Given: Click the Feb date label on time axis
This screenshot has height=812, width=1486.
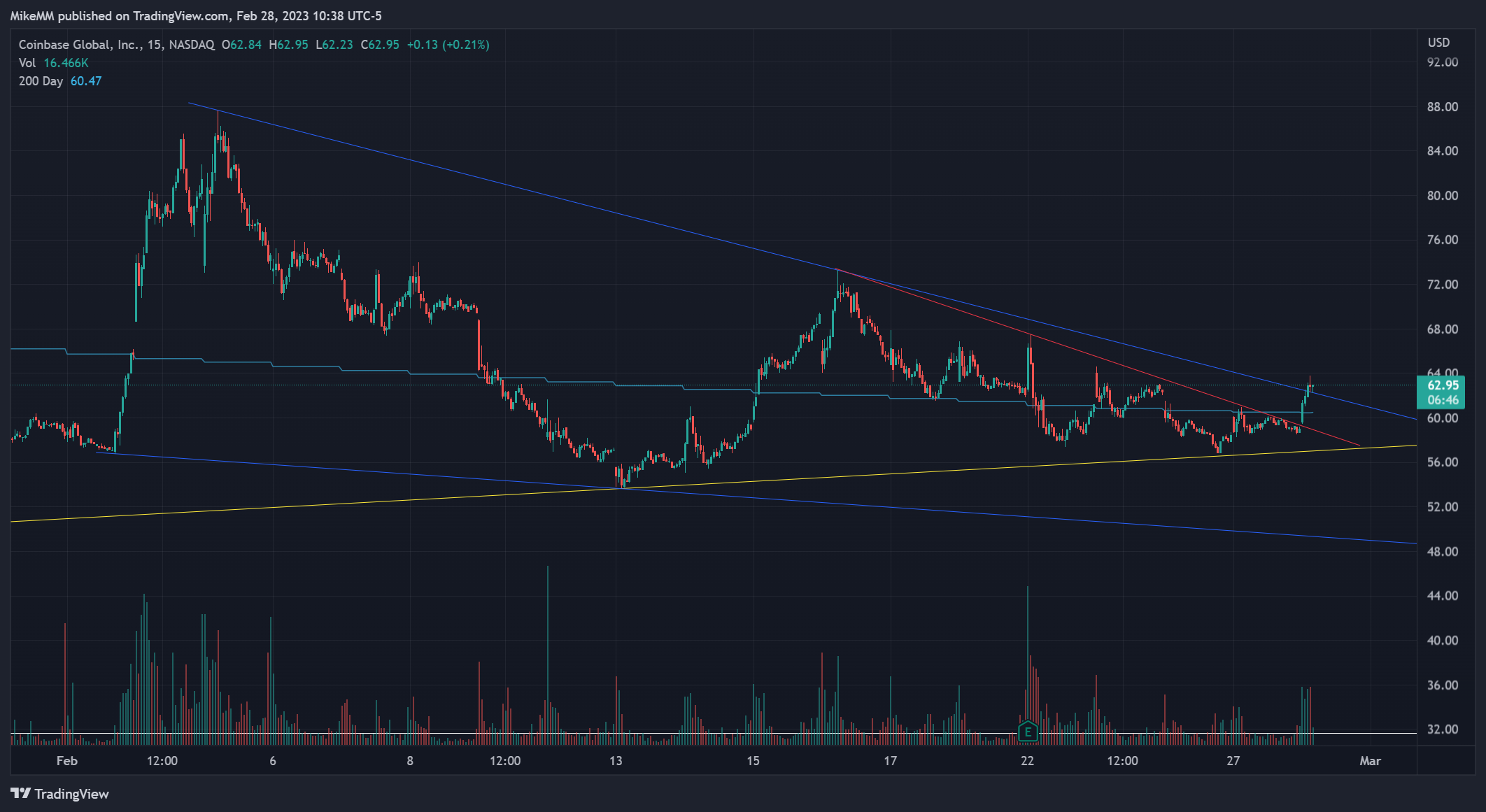Looking at the screenshot, I should pyautogui.click(x=67, y=761).
